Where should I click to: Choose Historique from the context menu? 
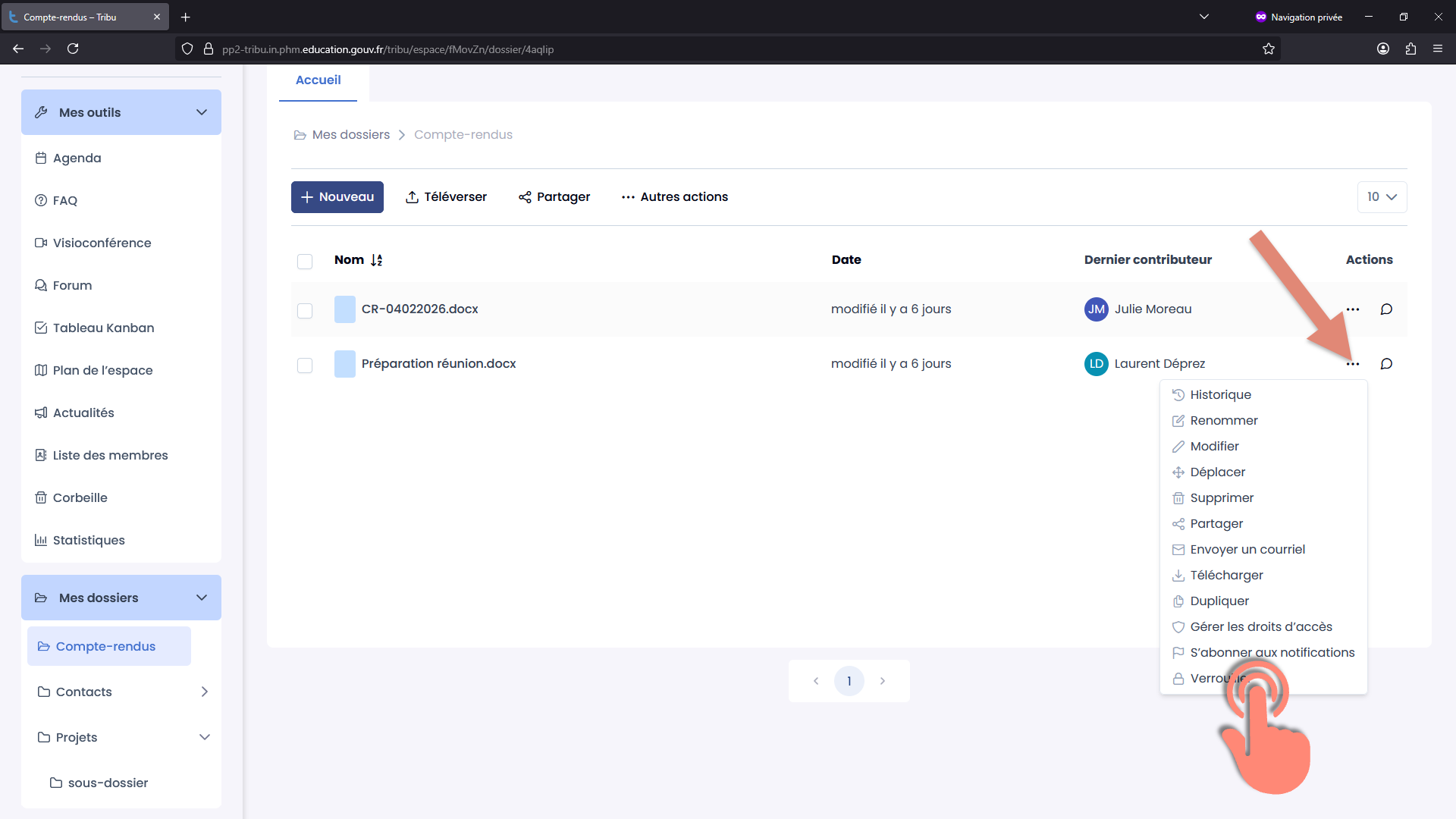tap(1263, 395)
